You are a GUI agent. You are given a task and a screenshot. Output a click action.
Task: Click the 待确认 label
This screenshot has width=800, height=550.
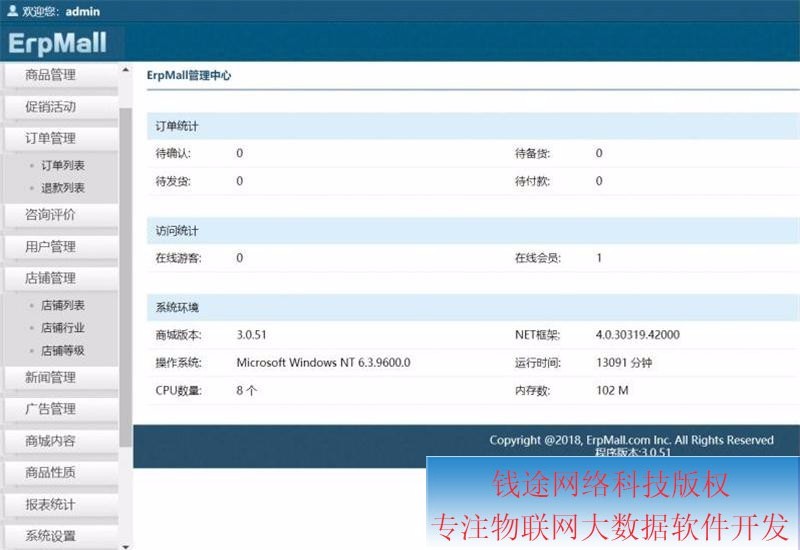click(173, 153)
